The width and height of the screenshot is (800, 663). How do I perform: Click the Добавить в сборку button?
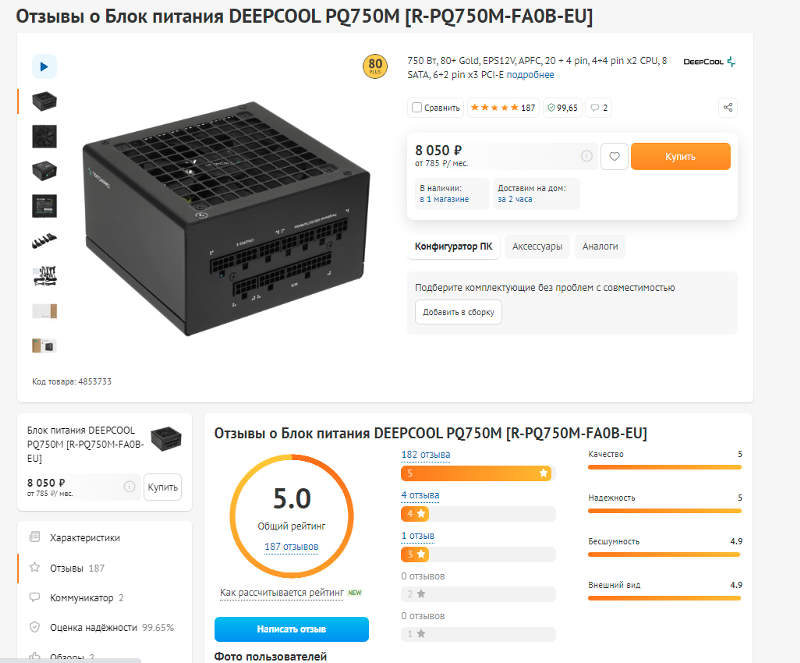[458, 312]
